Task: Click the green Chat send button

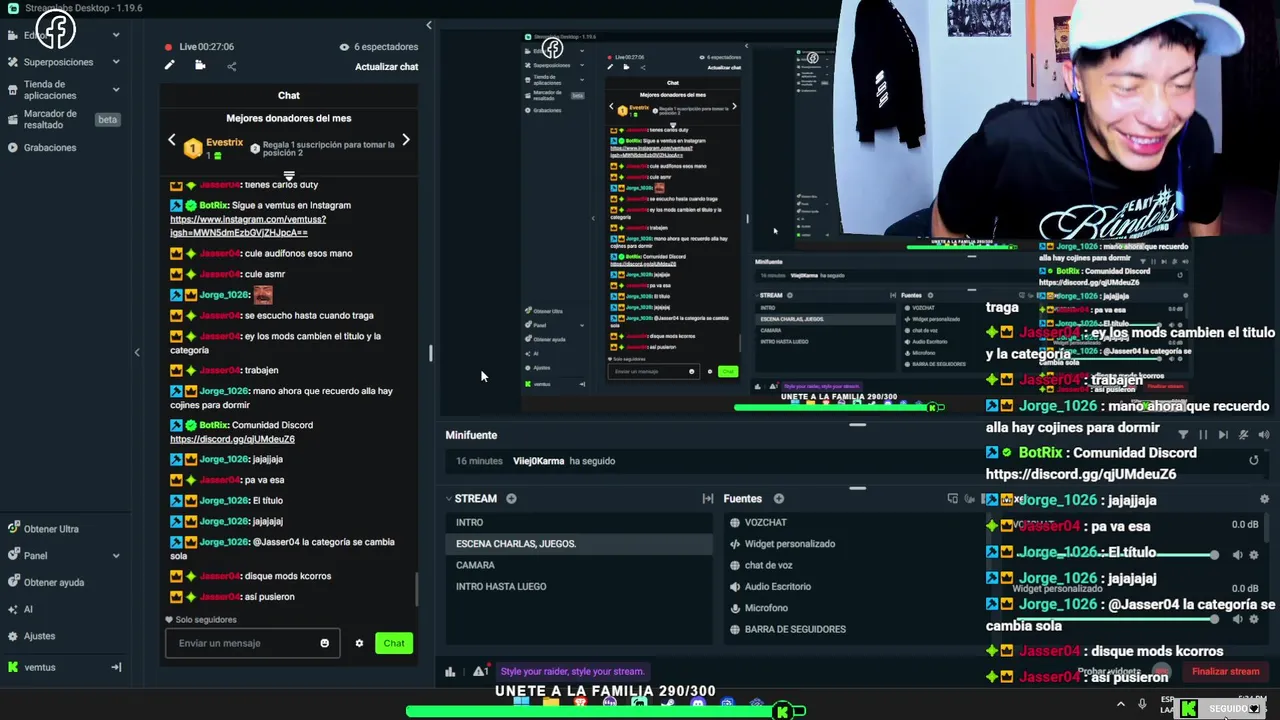Action: click(394, 643)
